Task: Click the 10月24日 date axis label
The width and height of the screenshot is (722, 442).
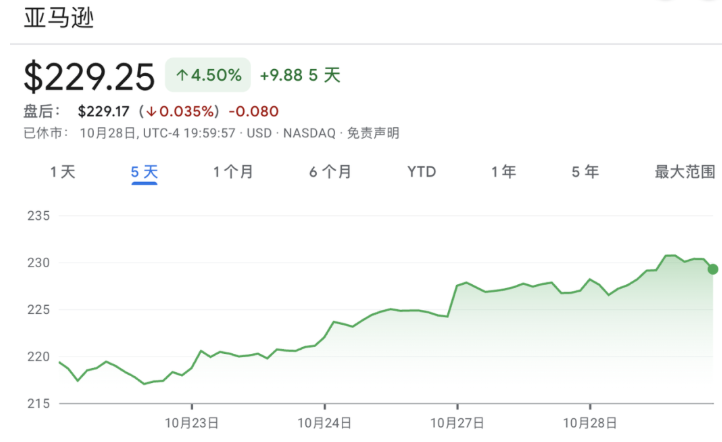Action: click(325, 423)
